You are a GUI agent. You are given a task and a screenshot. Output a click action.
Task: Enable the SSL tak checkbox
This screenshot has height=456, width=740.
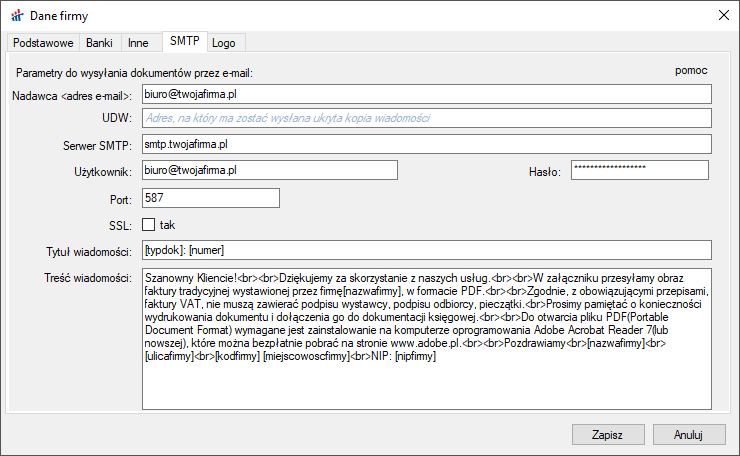[149, 224]
